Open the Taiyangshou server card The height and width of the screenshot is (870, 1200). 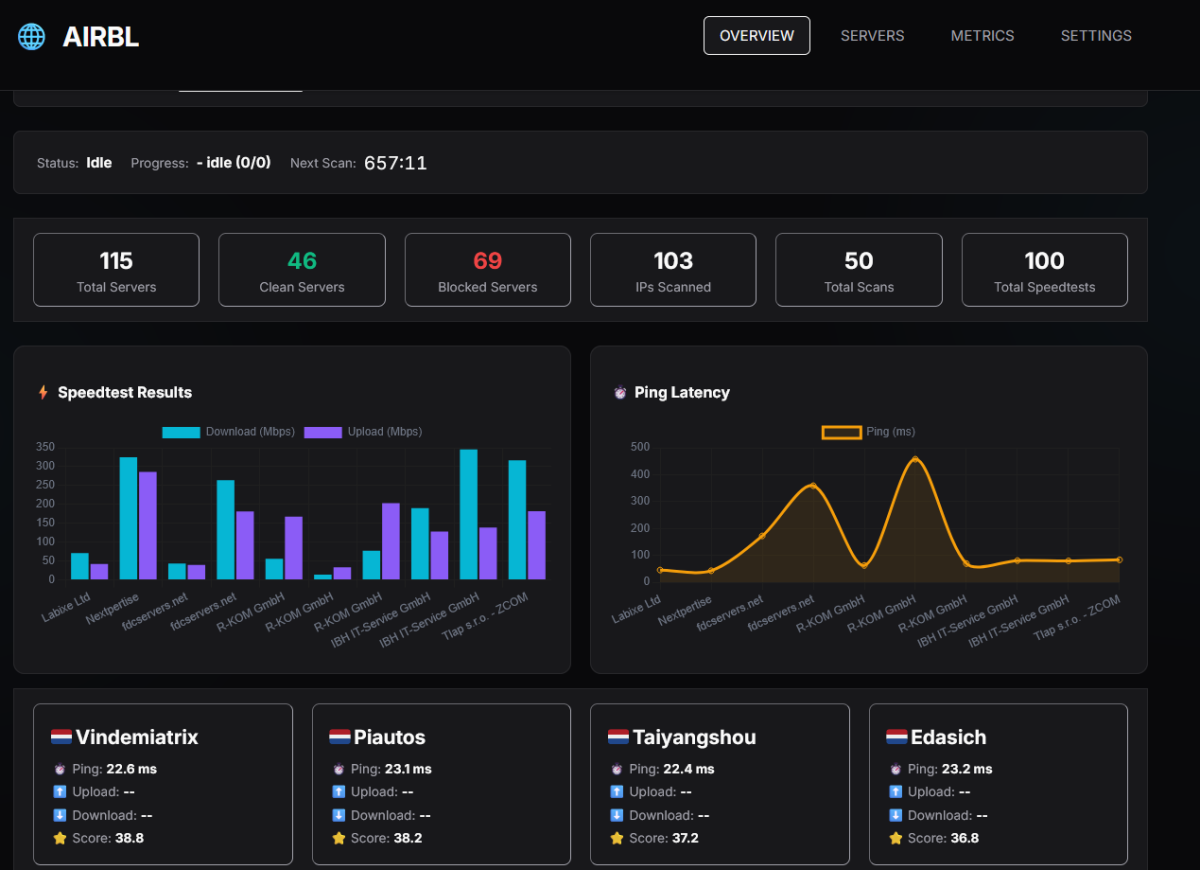(719, 784)
